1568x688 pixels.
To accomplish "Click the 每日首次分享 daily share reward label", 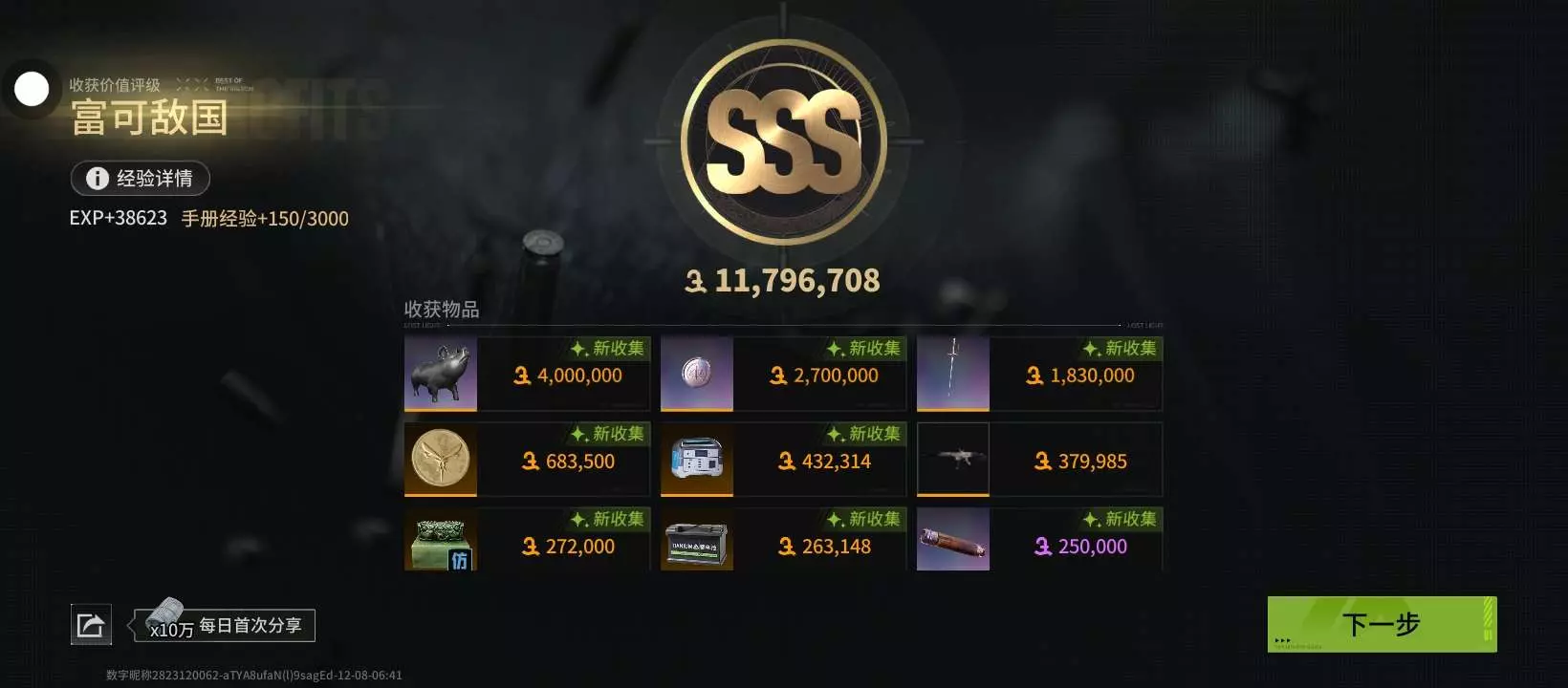I will (250, 625).
